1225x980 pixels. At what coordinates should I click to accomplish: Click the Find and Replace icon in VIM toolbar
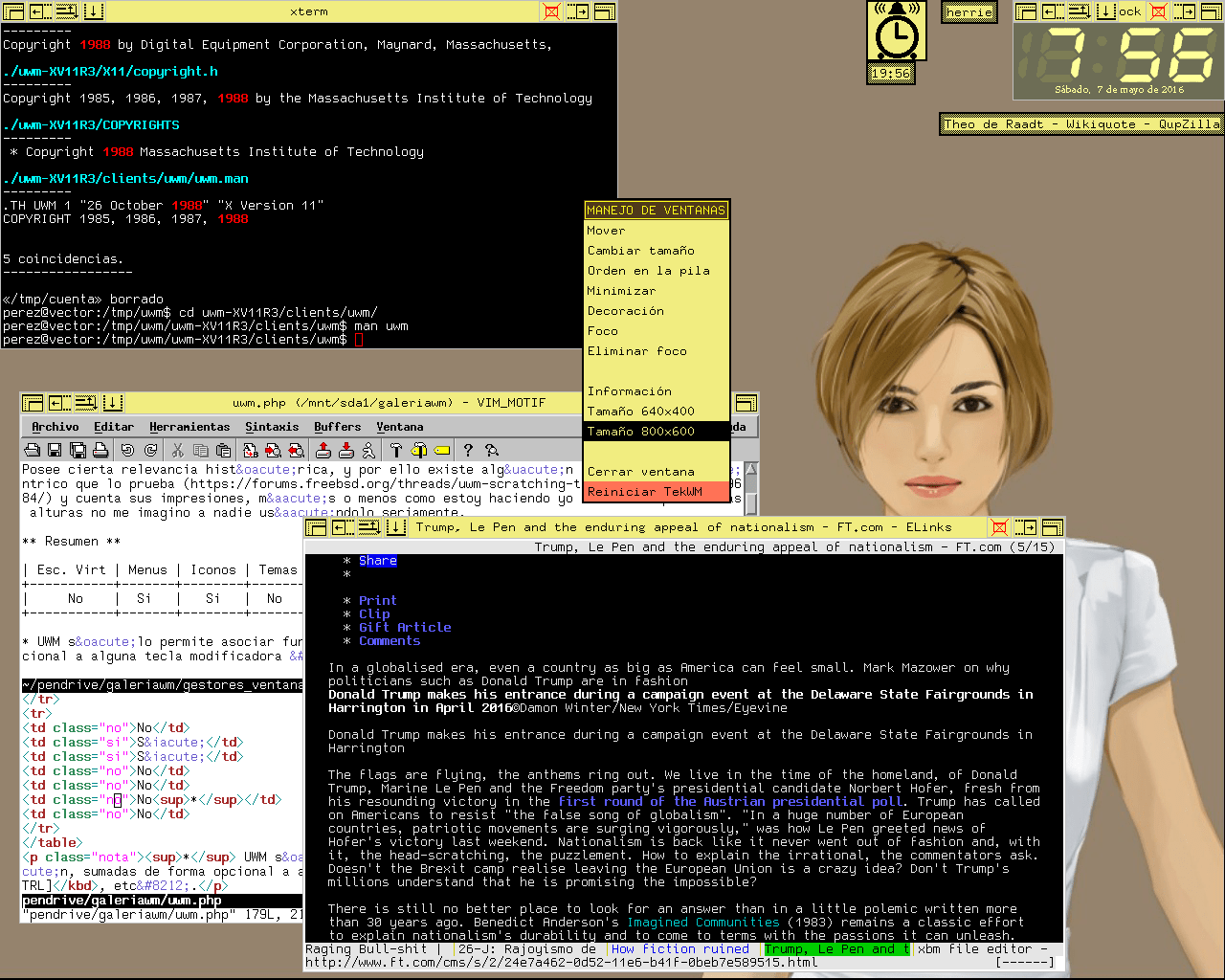pyautogui.click(x=250, y=450)
